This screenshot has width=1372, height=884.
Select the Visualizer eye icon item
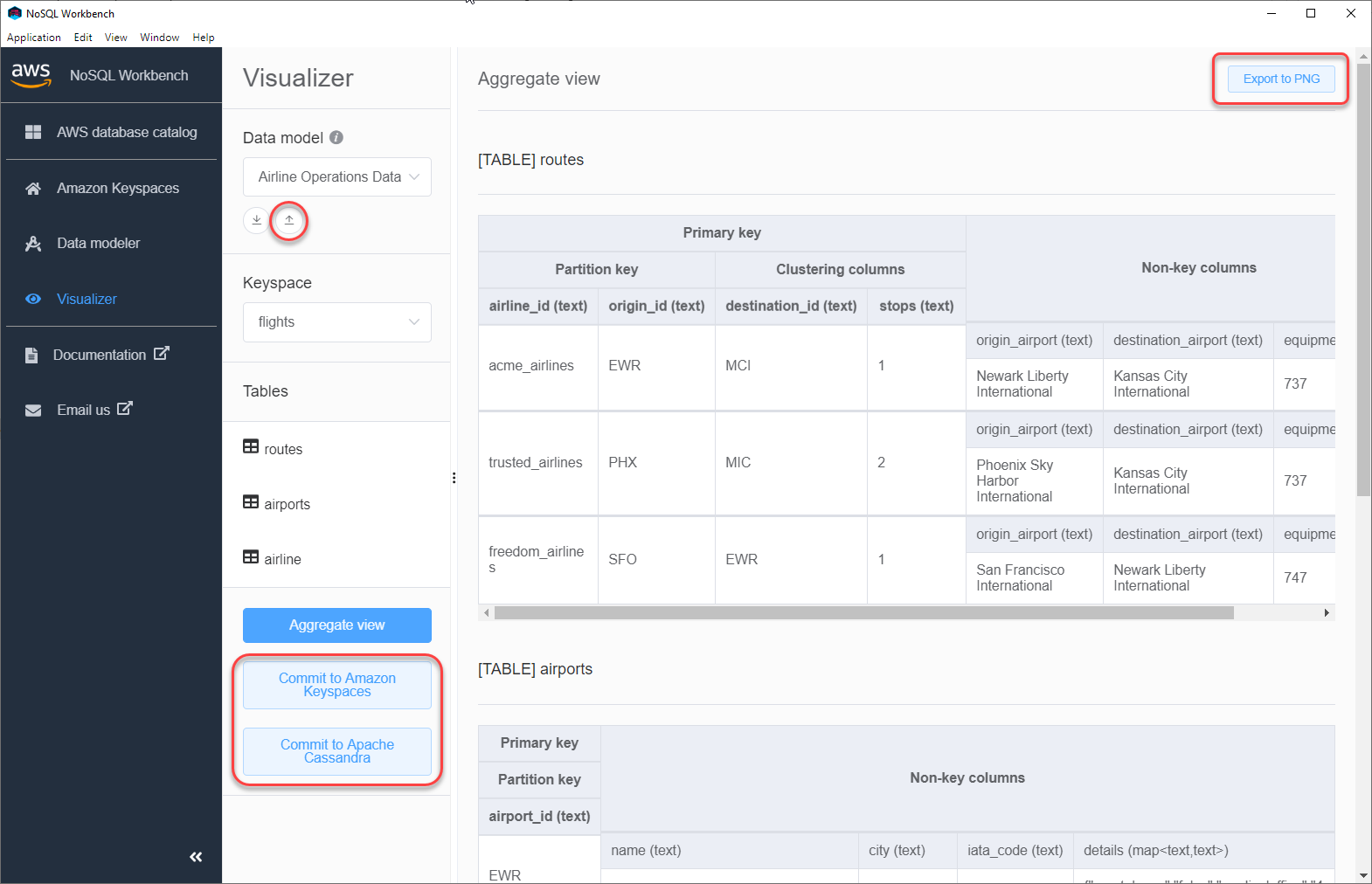click(33, 299)
